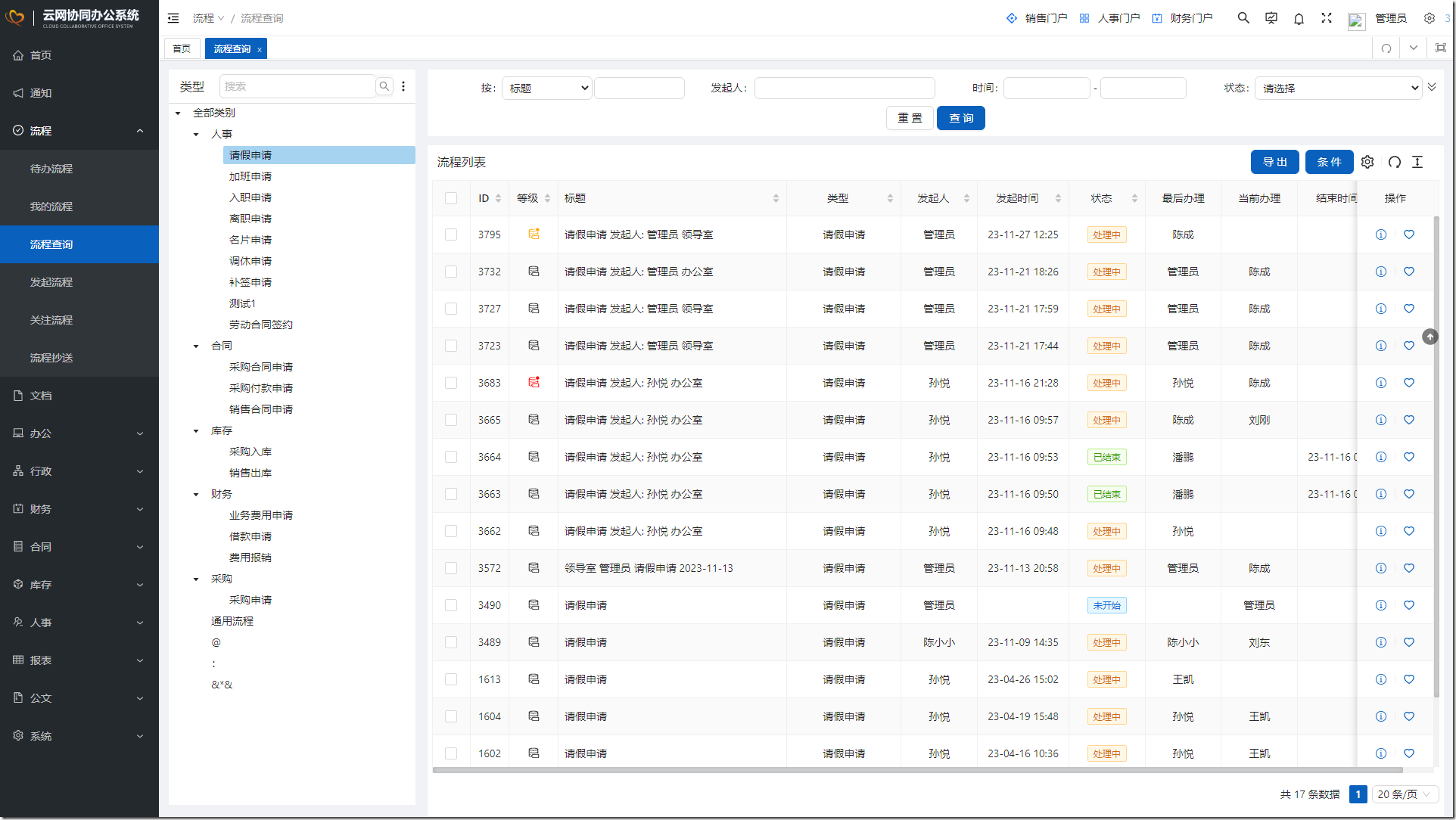The height and width of the screenshot is (820, 1456).
Task: Open the category tree three-dot menu
Action: click(x=403, y=86)
